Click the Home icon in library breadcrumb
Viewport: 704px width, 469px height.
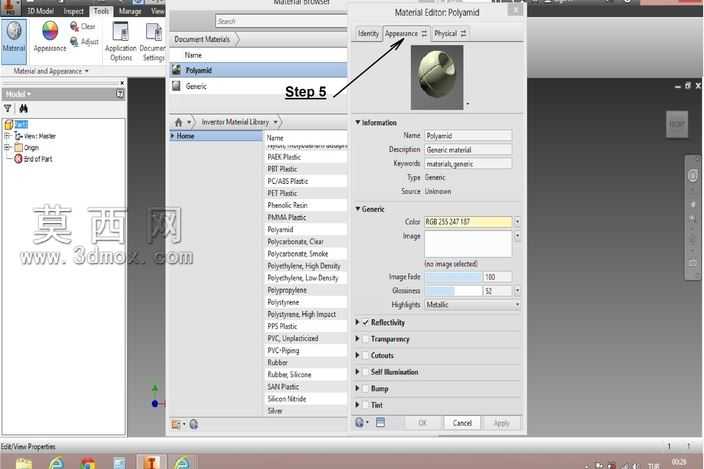[x=178, y=122]
